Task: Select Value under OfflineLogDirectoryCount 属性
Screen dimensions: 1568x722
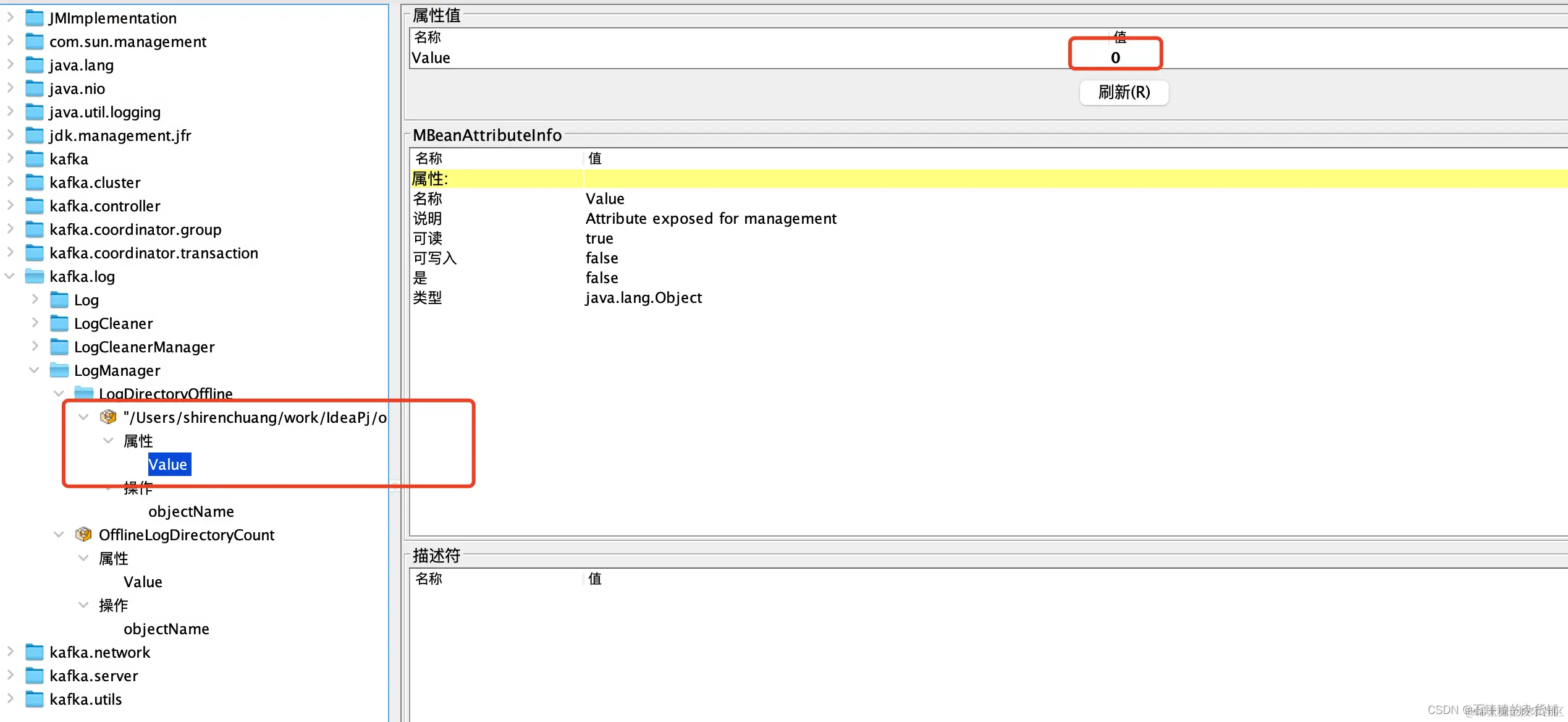Action: (x=143, y=582)
